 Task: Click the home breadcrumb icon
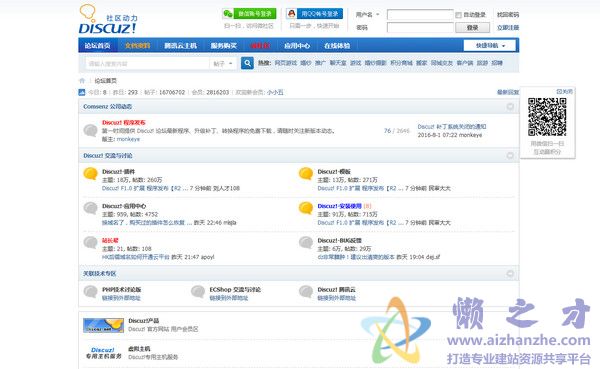[x=82, y=81]
